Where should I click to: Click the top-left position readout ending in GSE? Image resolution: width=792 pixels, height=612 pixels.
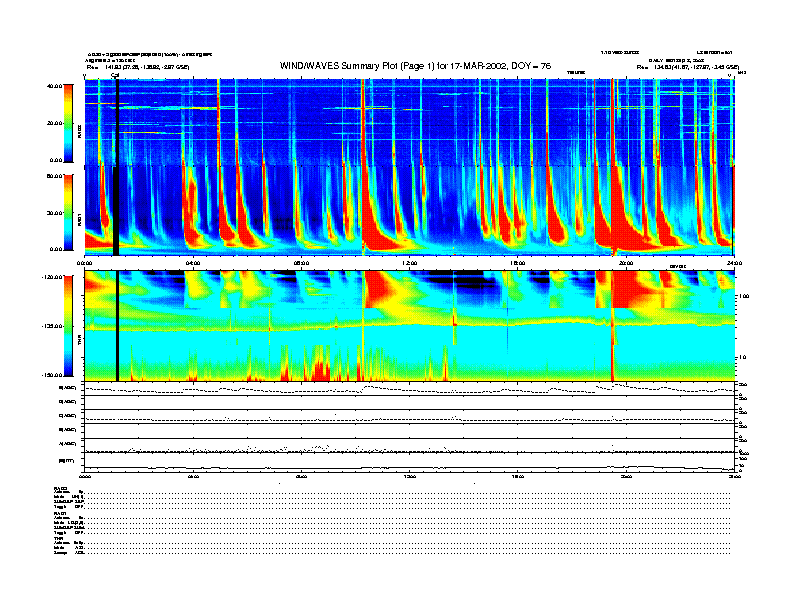pos(137,67)
